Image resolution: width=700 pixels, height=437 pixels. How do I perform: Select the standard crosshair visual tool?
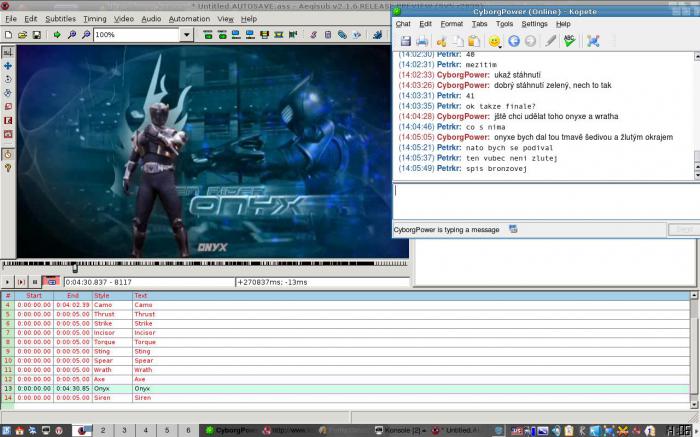pyautogui.click(x=8, y=52)
